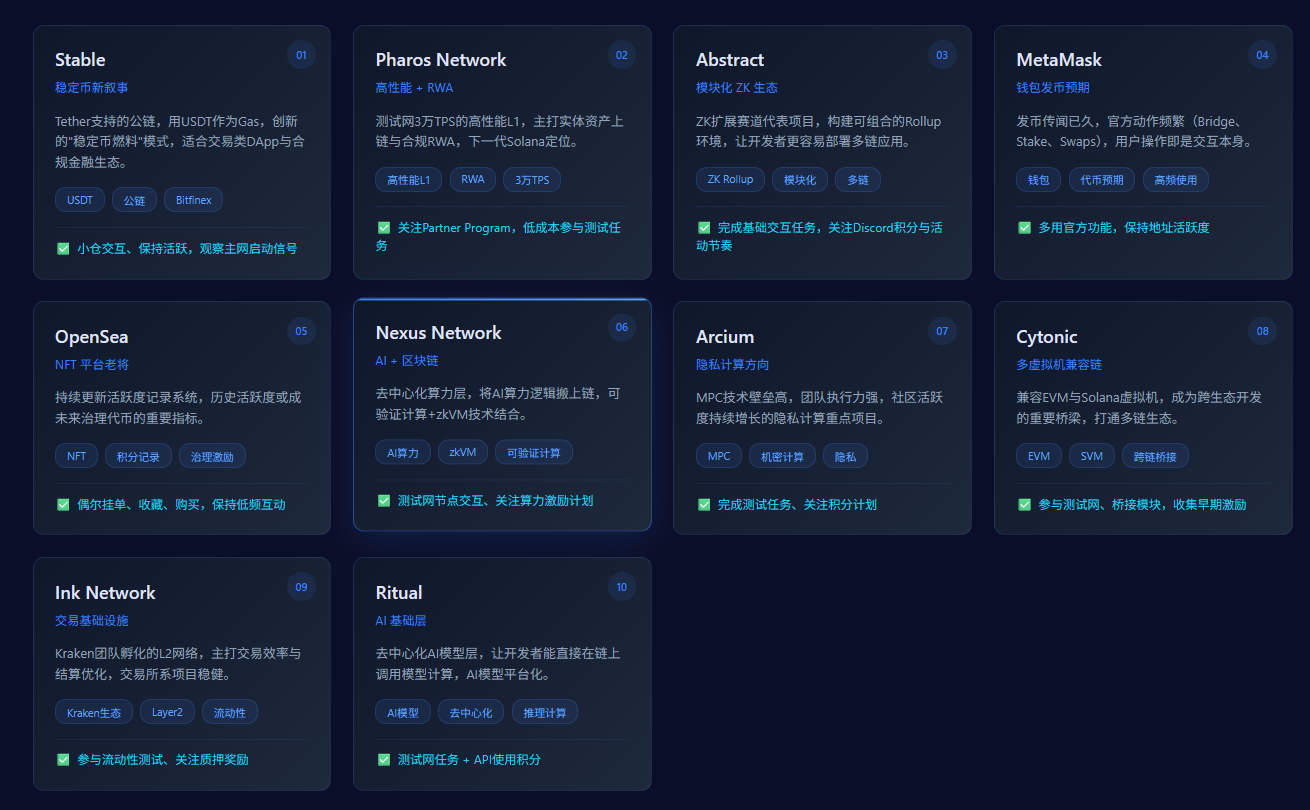Click the green checkmark on Stable card
This screenshot has height=810, width=1310.
tap(63, 248)
